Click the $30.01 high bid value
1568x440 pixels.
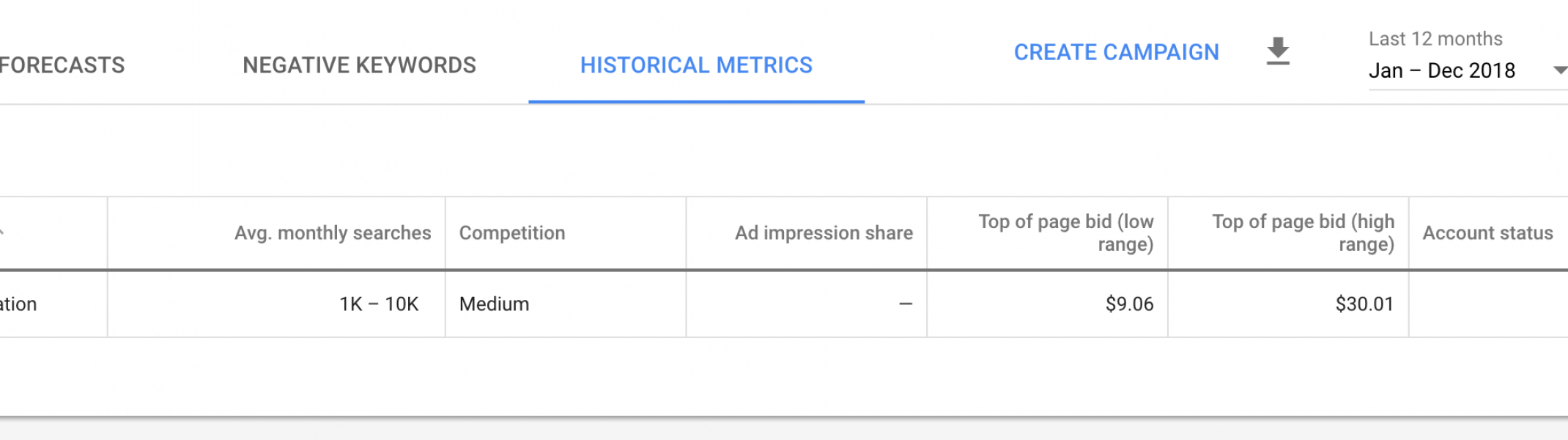coord(1364,304)
